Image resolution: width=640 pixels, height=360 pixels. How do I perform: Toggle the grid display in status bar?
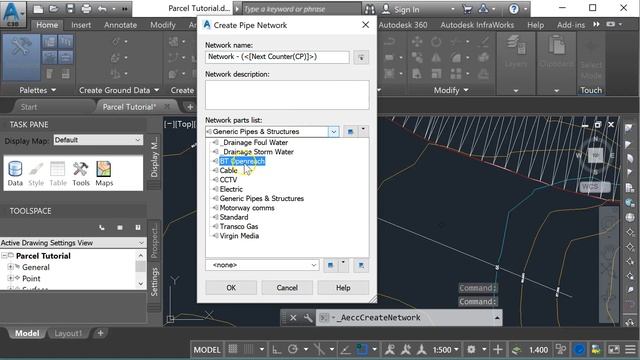[233, 349]
